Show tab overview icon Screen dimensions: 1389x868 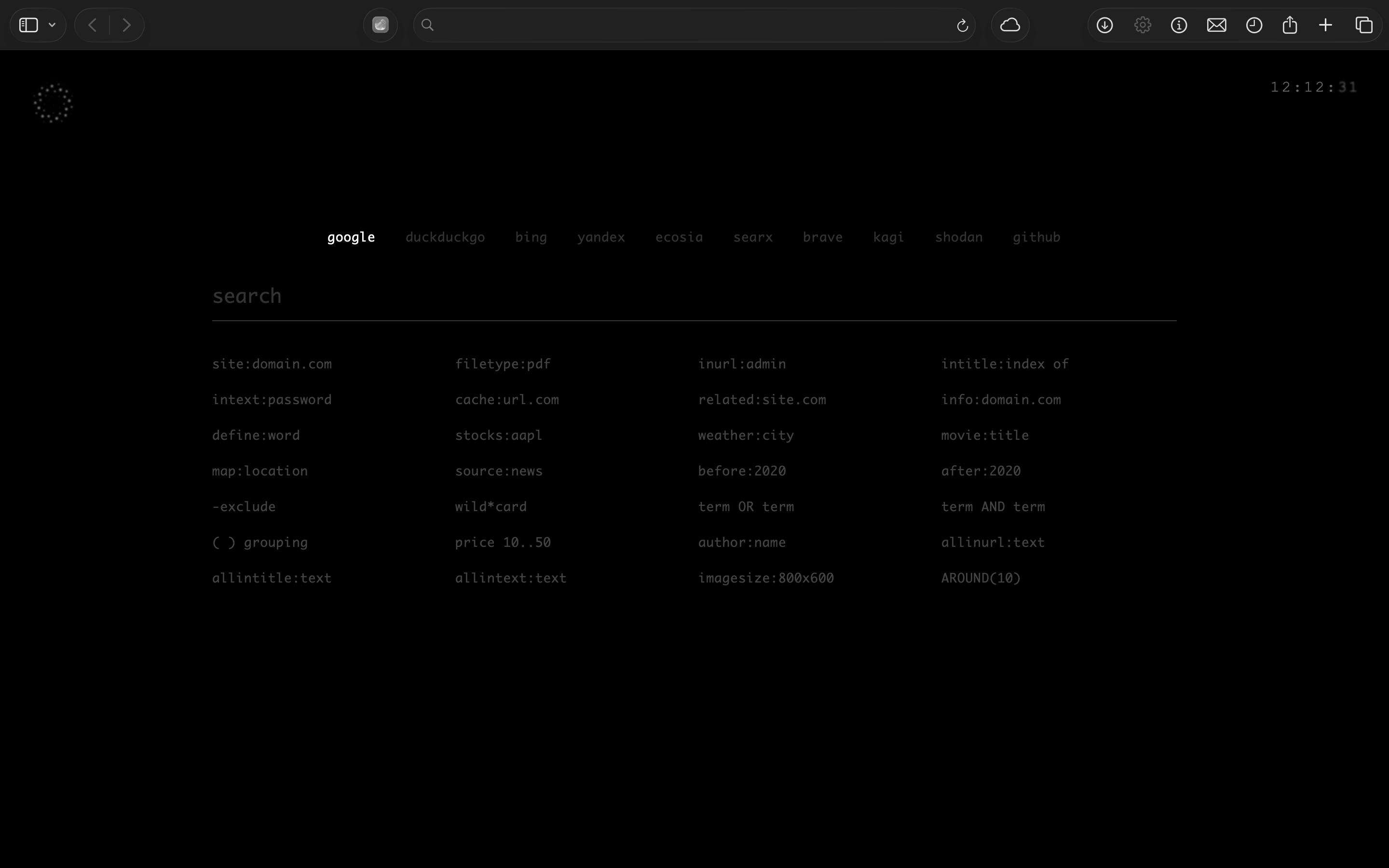click(x=1364, y=25)
